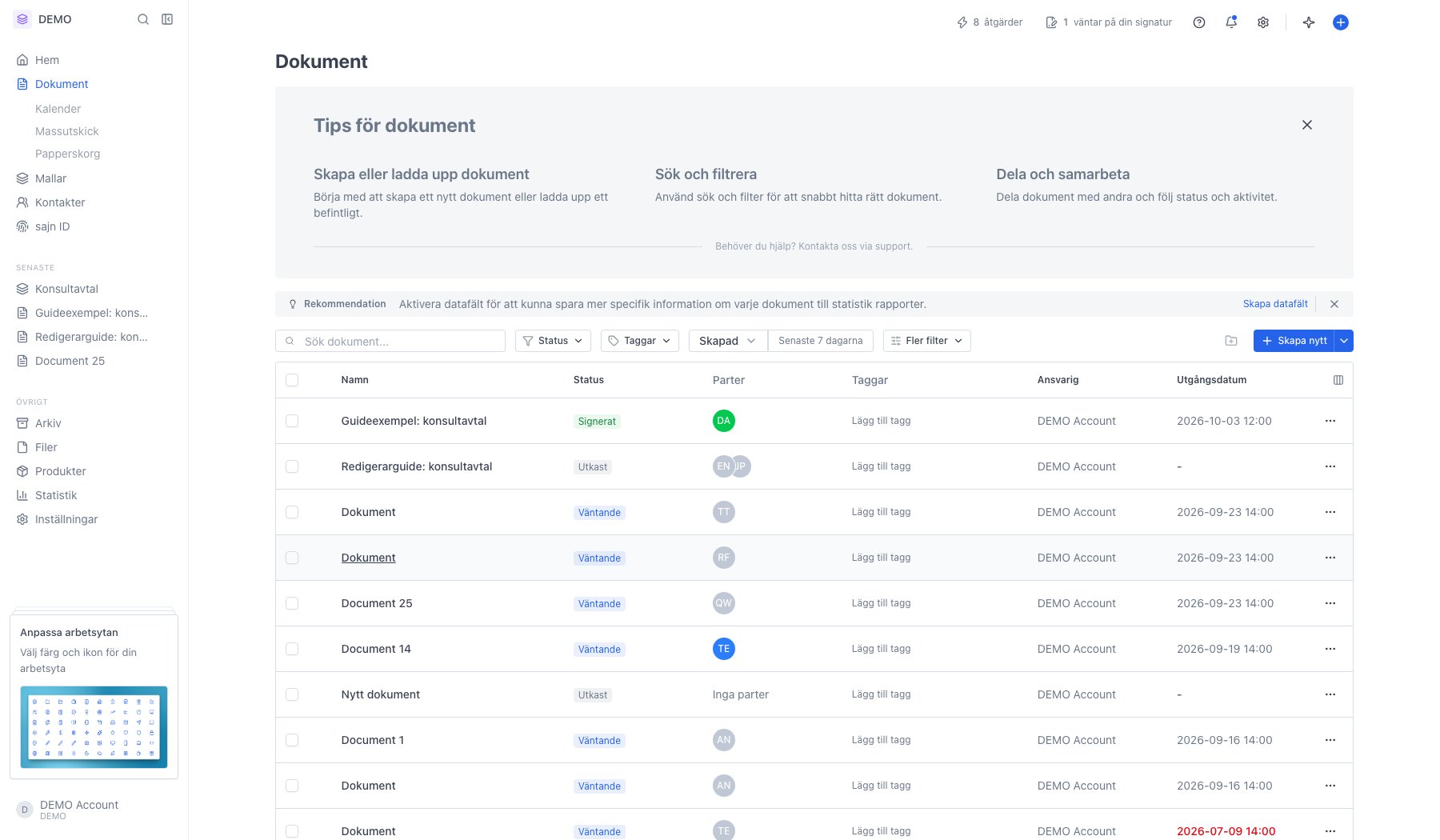Add tag to Document 1 row

[x=881, y=740]
